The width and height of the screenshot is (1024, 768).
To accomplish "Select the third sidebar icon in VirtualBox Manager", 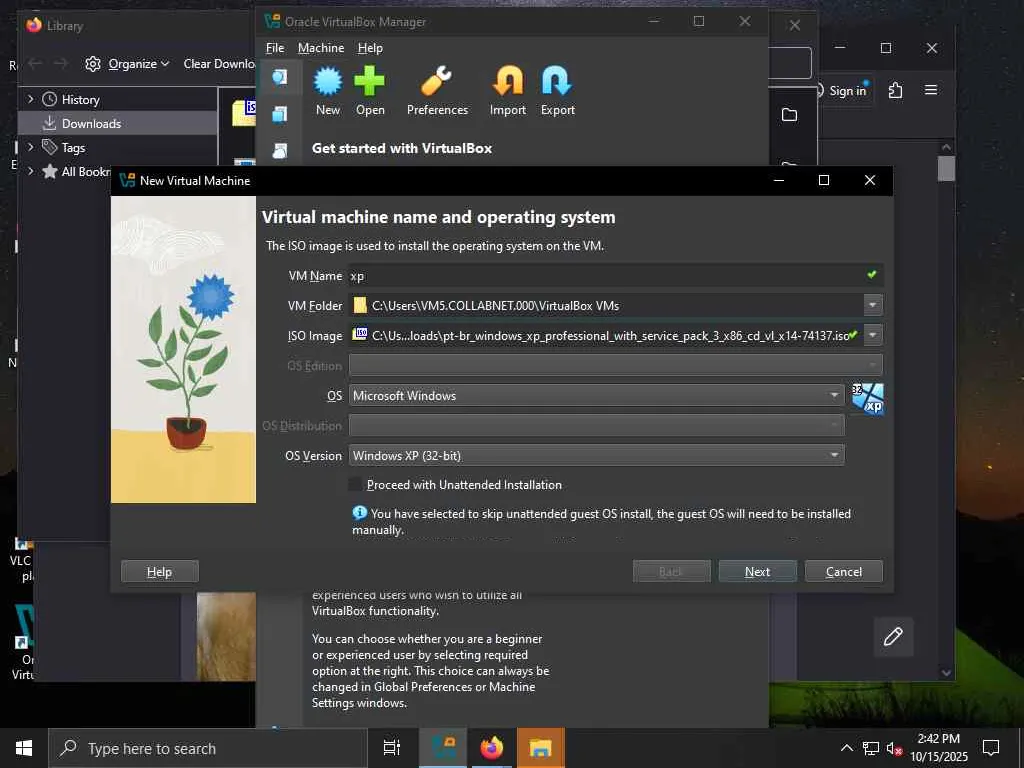I will (x=280, y=151).
